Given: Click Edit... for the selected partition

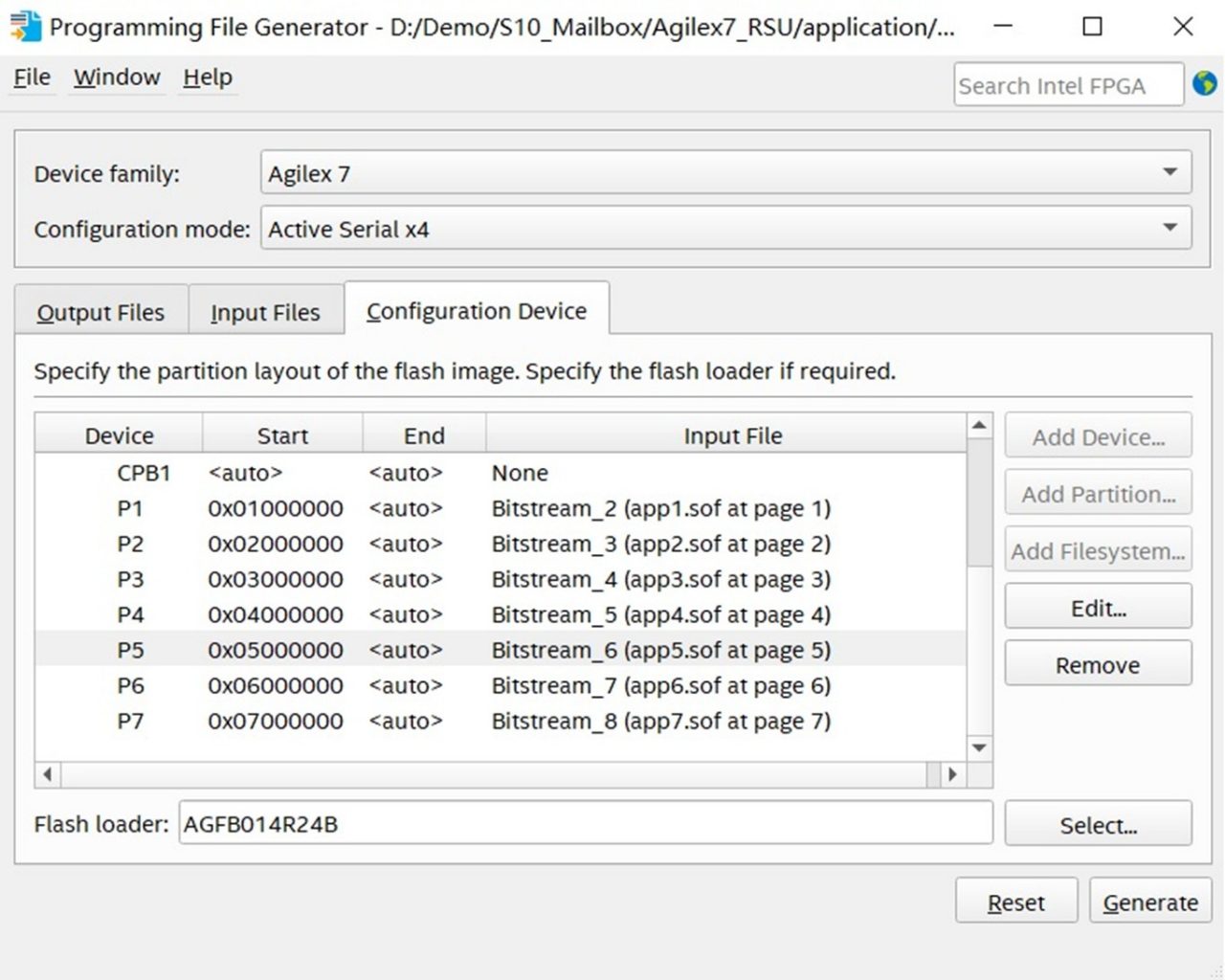Looking at the screenshot, I should [x=1098, y=608].
